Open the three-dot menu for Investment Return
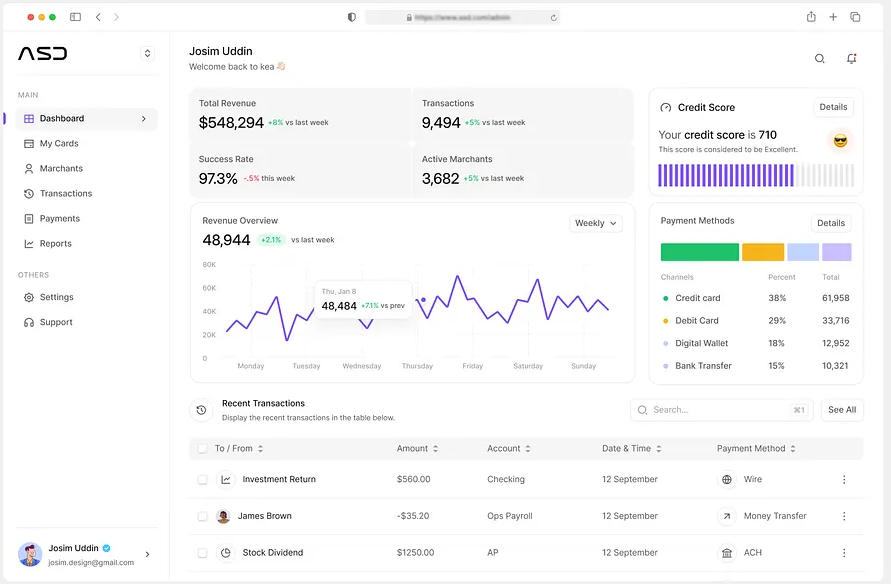The image size is (891, 584). pos(844,480)
